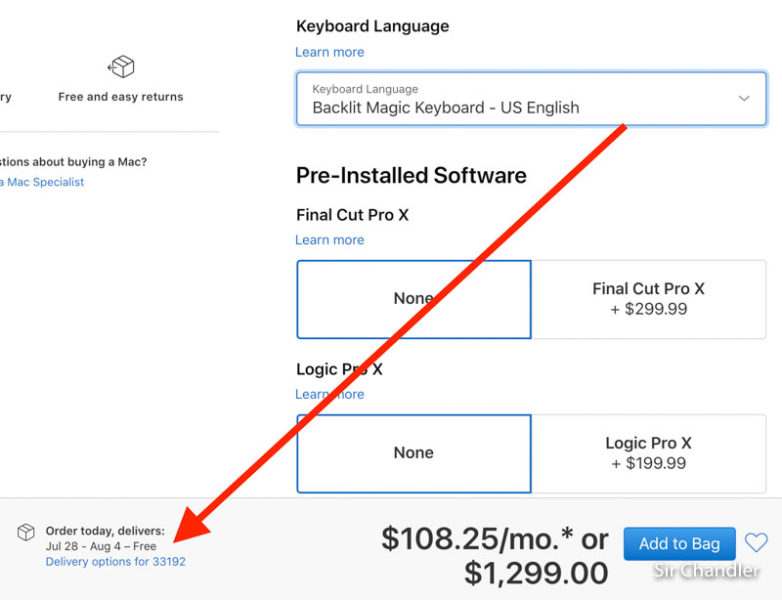Open Delivery options for 33192 link
The height and width of the screenshot is (600, 782).
click(115, 562)
